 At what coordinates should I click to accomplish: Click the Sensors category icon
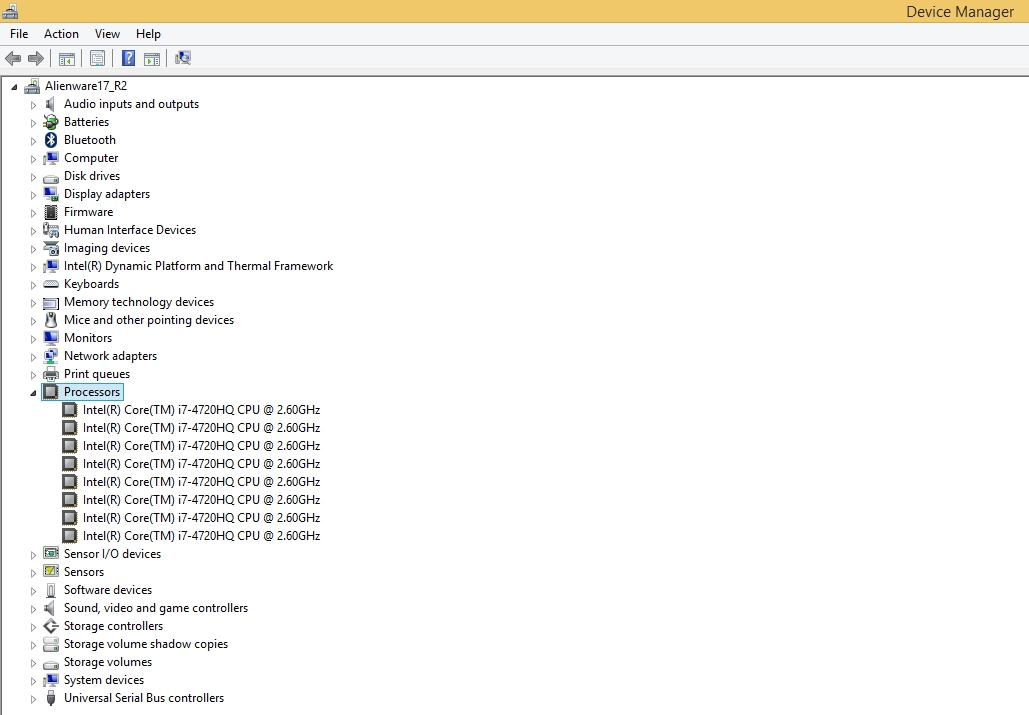[51, 572]
